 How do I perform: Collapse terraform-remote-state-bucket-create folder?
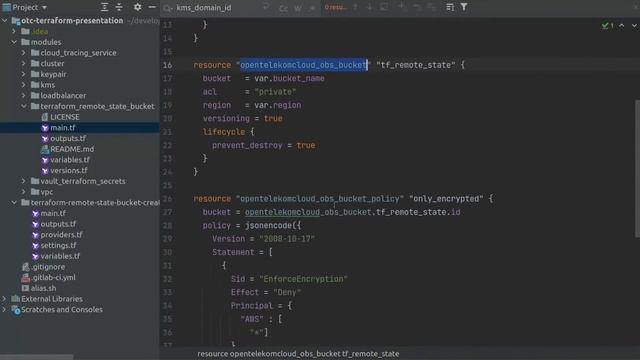tap(14, 202)
